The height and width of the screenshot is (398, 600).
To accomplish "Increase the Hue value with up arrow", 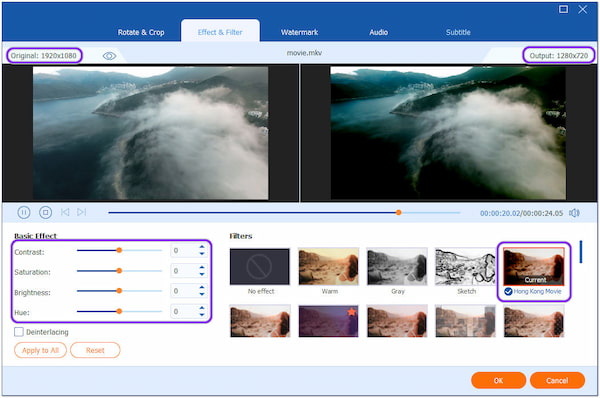I will [202, 308].
